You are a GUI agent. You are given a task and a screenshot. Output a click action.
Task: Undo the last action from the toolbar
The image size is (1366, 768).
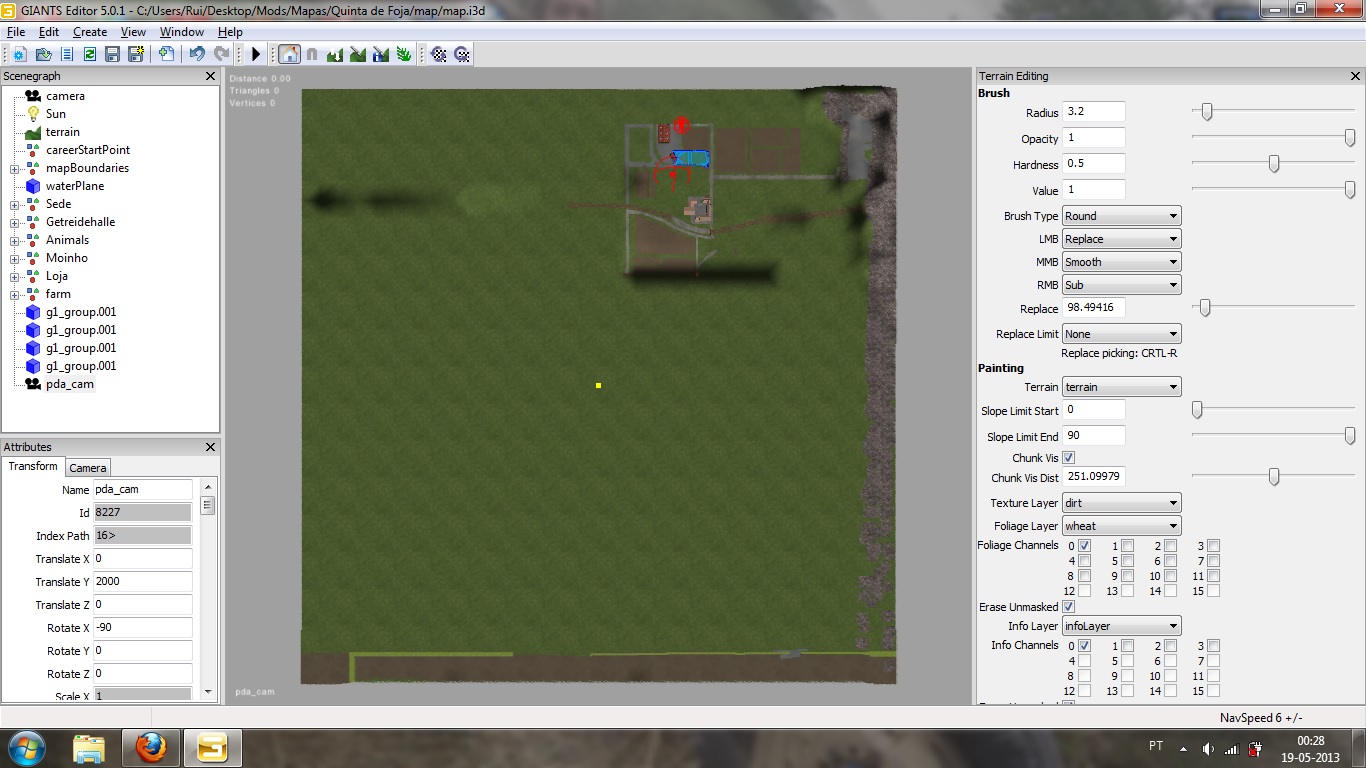pos(197,54)
